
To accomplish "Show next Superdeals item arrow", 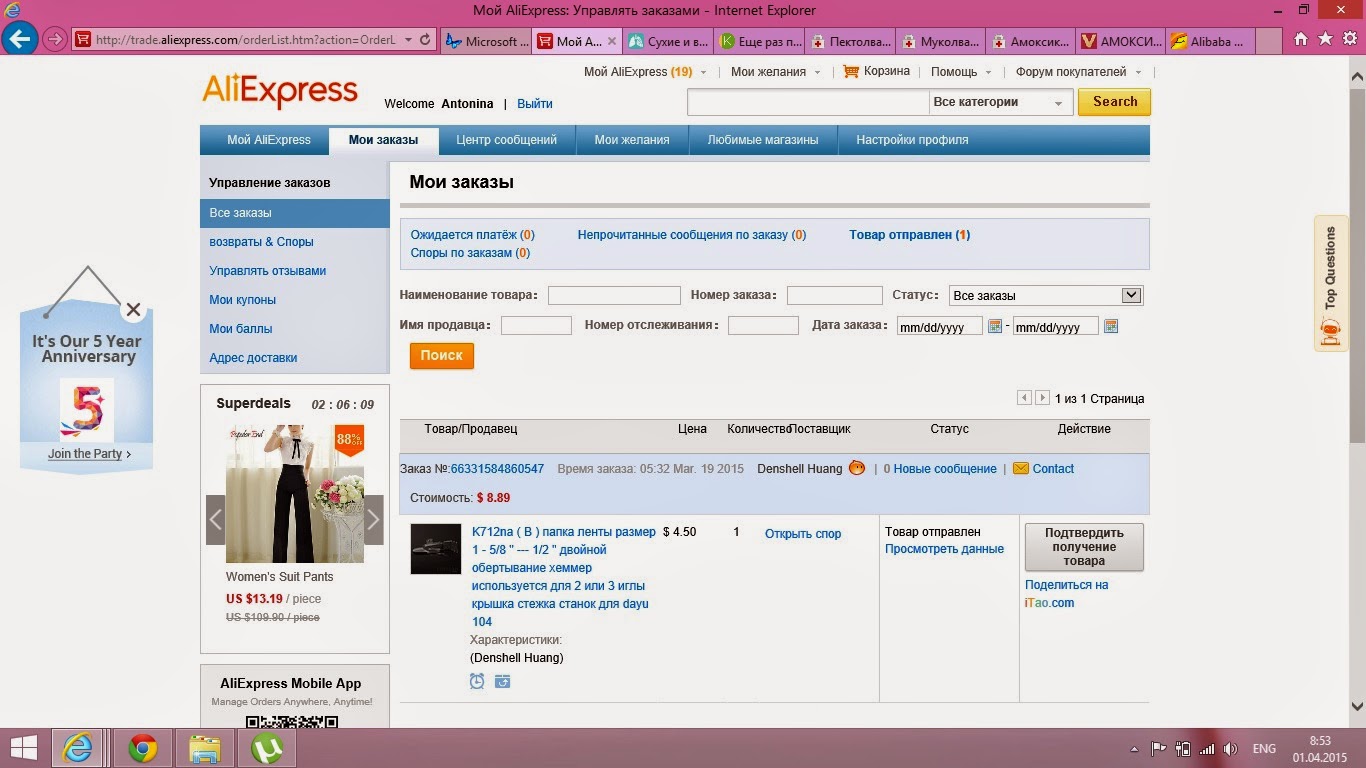I will click(373, 520).
